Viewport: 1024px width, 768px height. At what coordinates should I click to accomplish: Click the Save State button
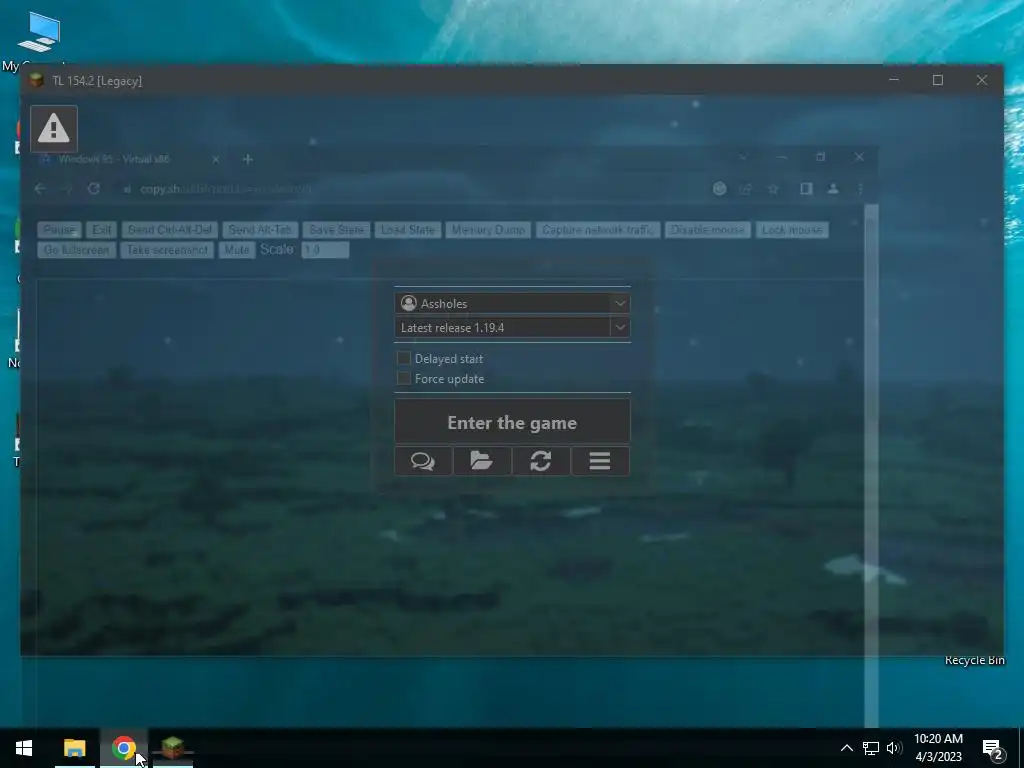[336, 230]
